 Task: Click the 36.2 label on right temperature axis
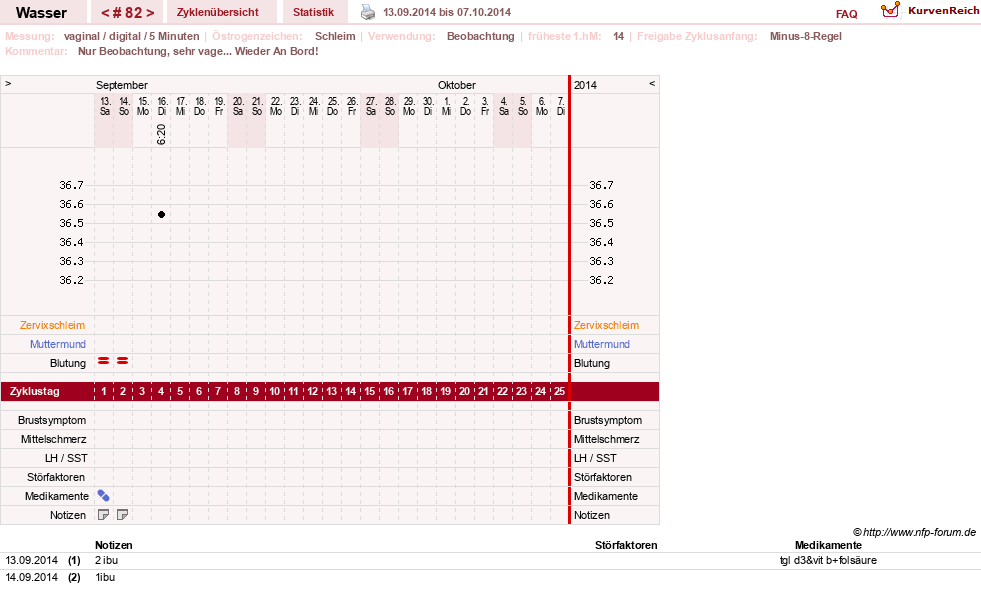[601, 280]
